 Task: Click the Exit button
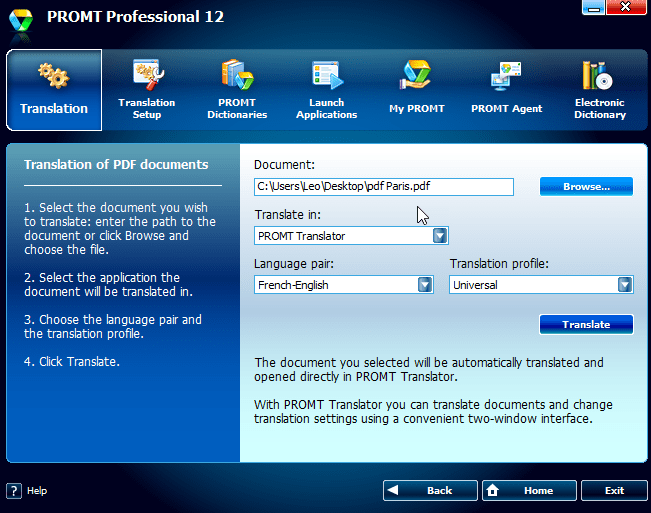coord(614,491)
